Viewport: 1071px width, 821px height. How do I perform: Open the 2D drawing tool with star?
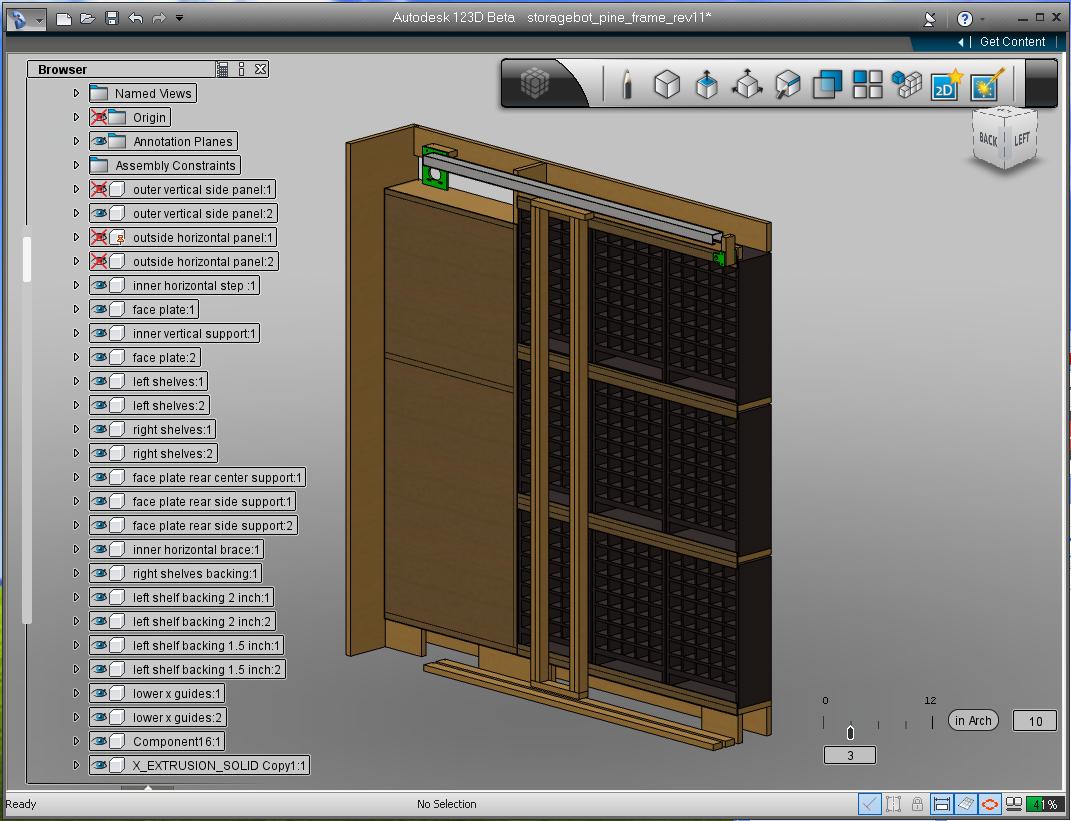[946, 84]
